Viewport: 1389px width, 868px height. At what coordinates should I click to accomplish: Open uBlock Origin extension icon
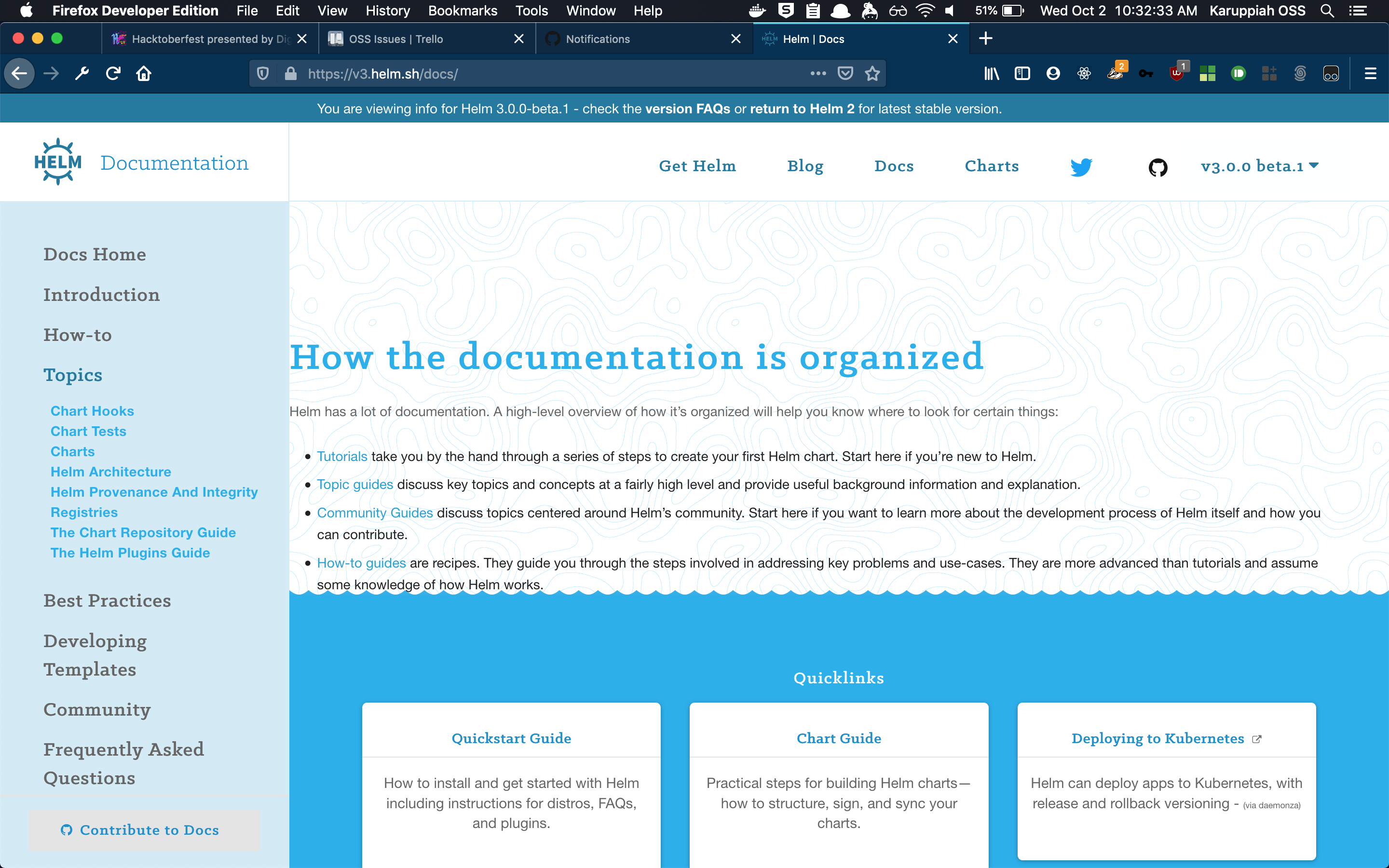click(1176, 73)
